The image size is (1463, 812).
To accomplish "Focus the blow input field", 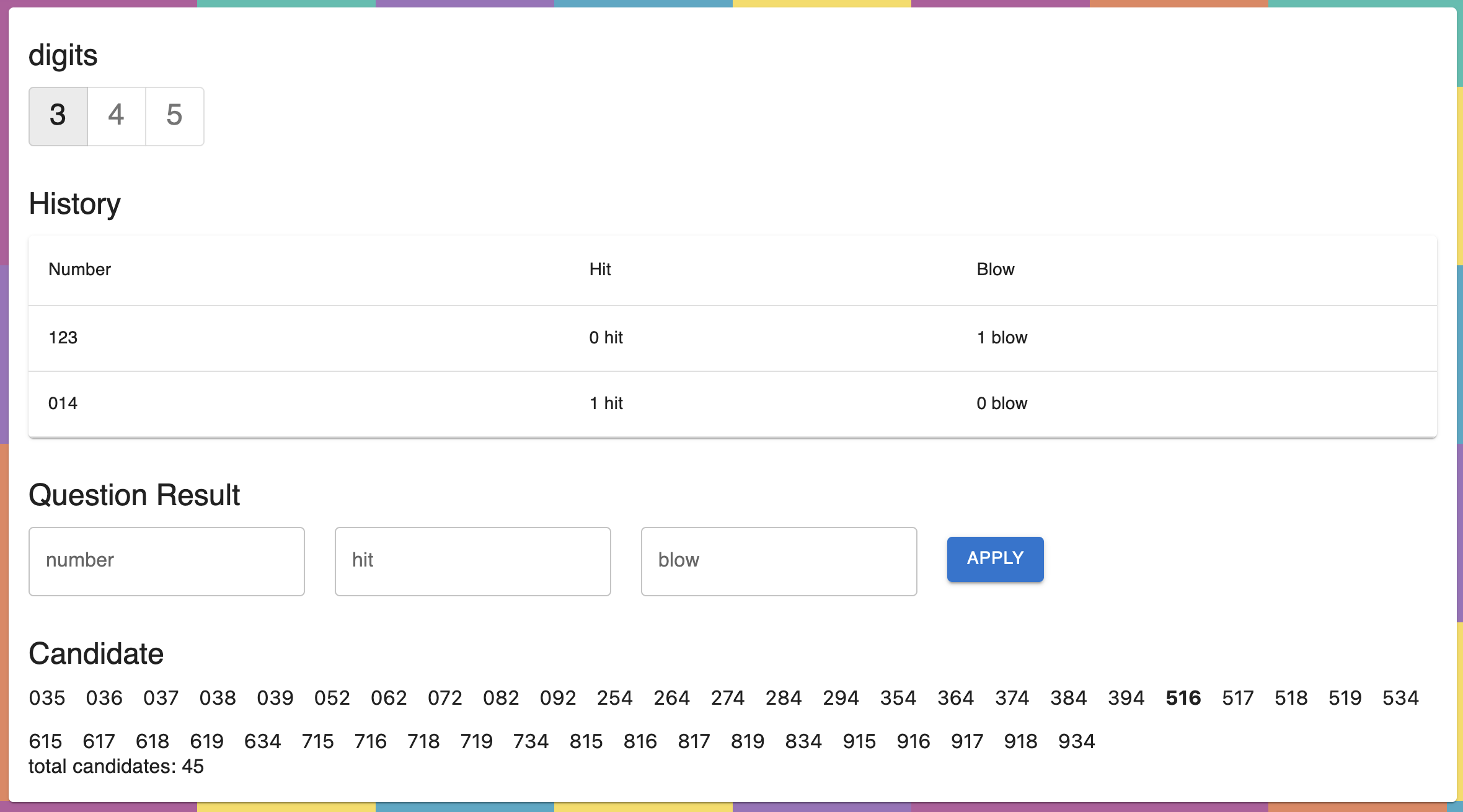I will (x=779, y=561).
